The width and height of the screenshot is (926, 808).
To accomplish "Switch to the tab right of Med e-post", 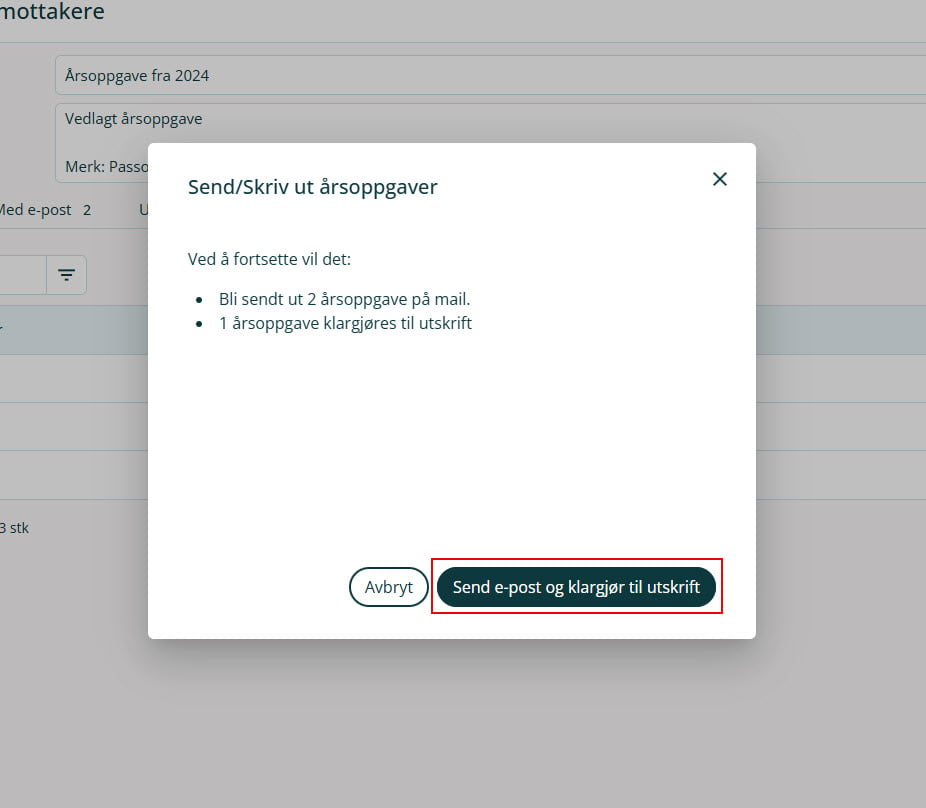I will point(143,210).
